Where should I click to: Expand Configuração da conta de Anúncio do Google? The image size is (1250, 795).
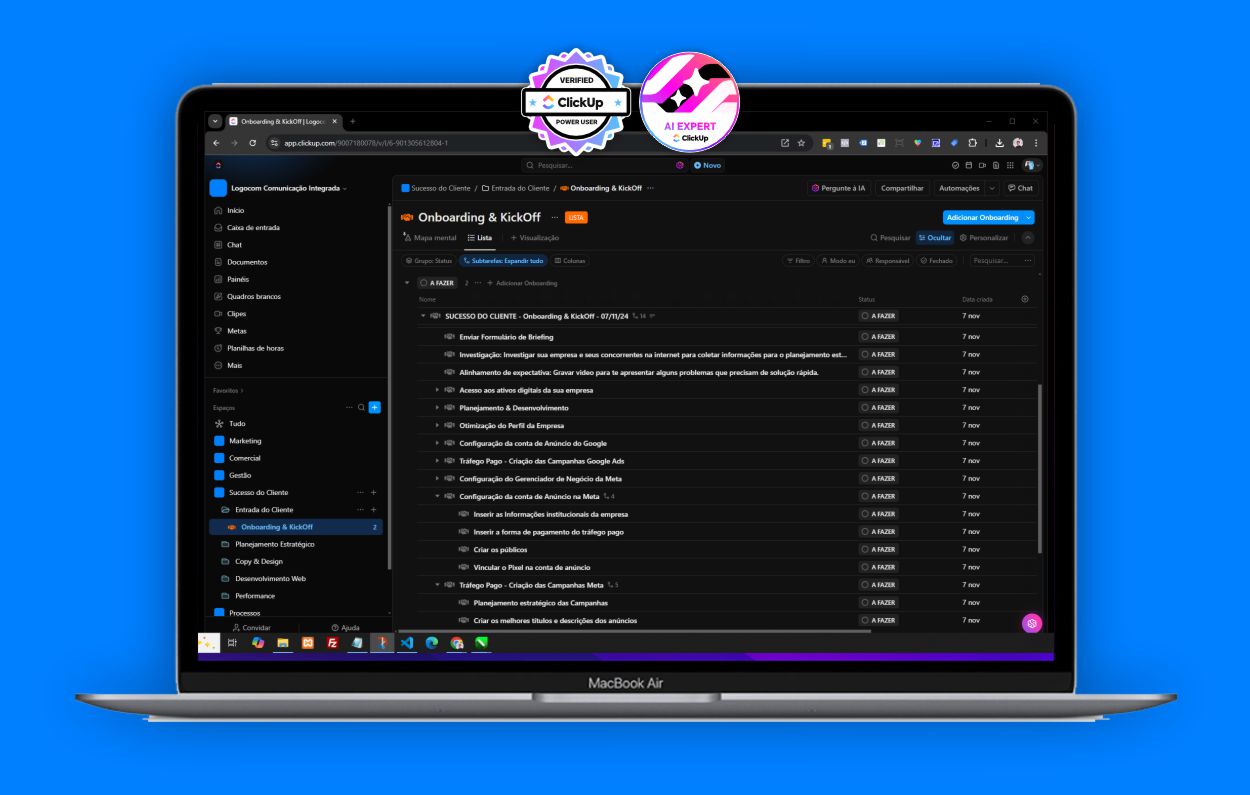[437, 443]
